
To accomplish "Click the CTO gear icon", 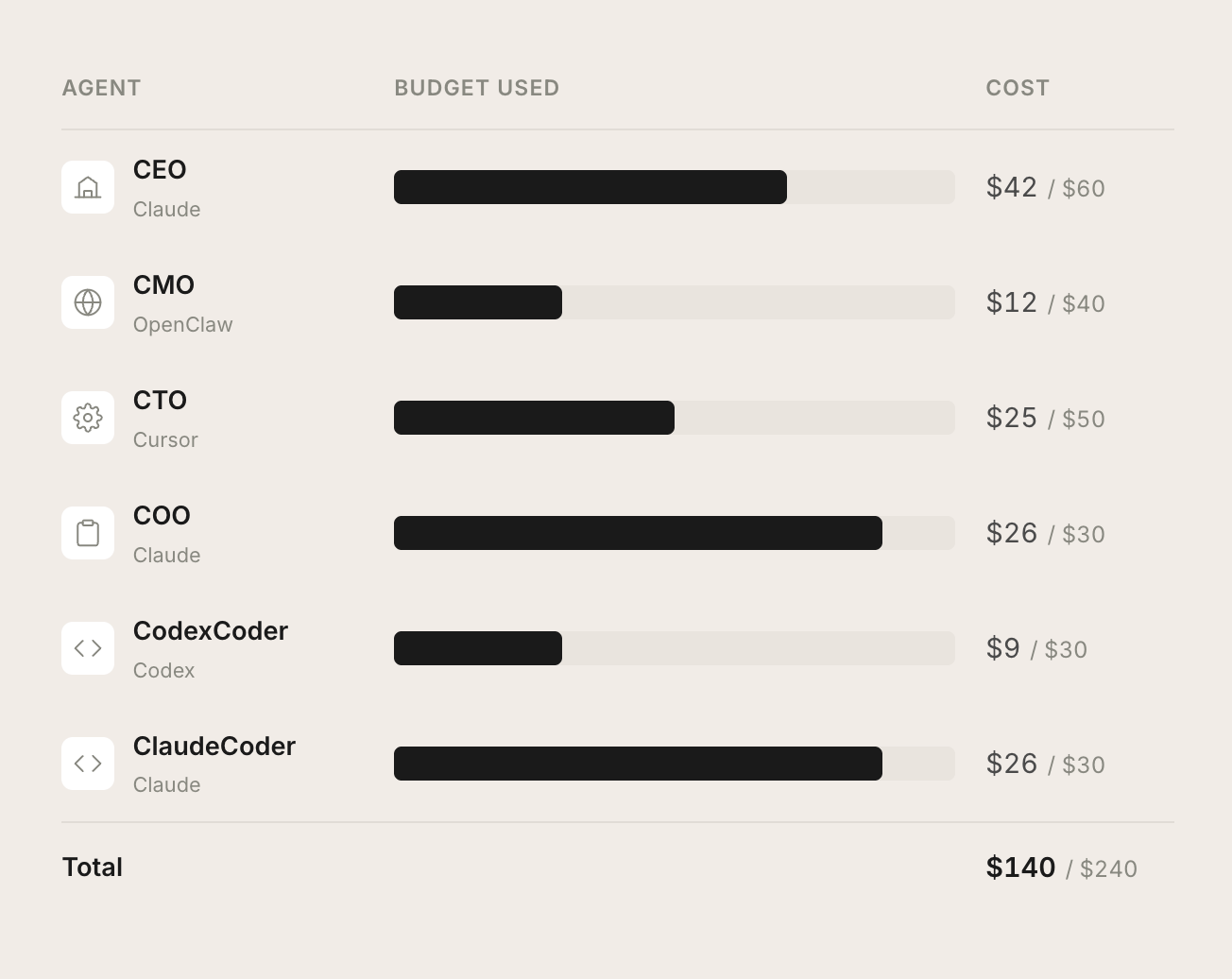I will pyautogui.click(x=88, y=418).
